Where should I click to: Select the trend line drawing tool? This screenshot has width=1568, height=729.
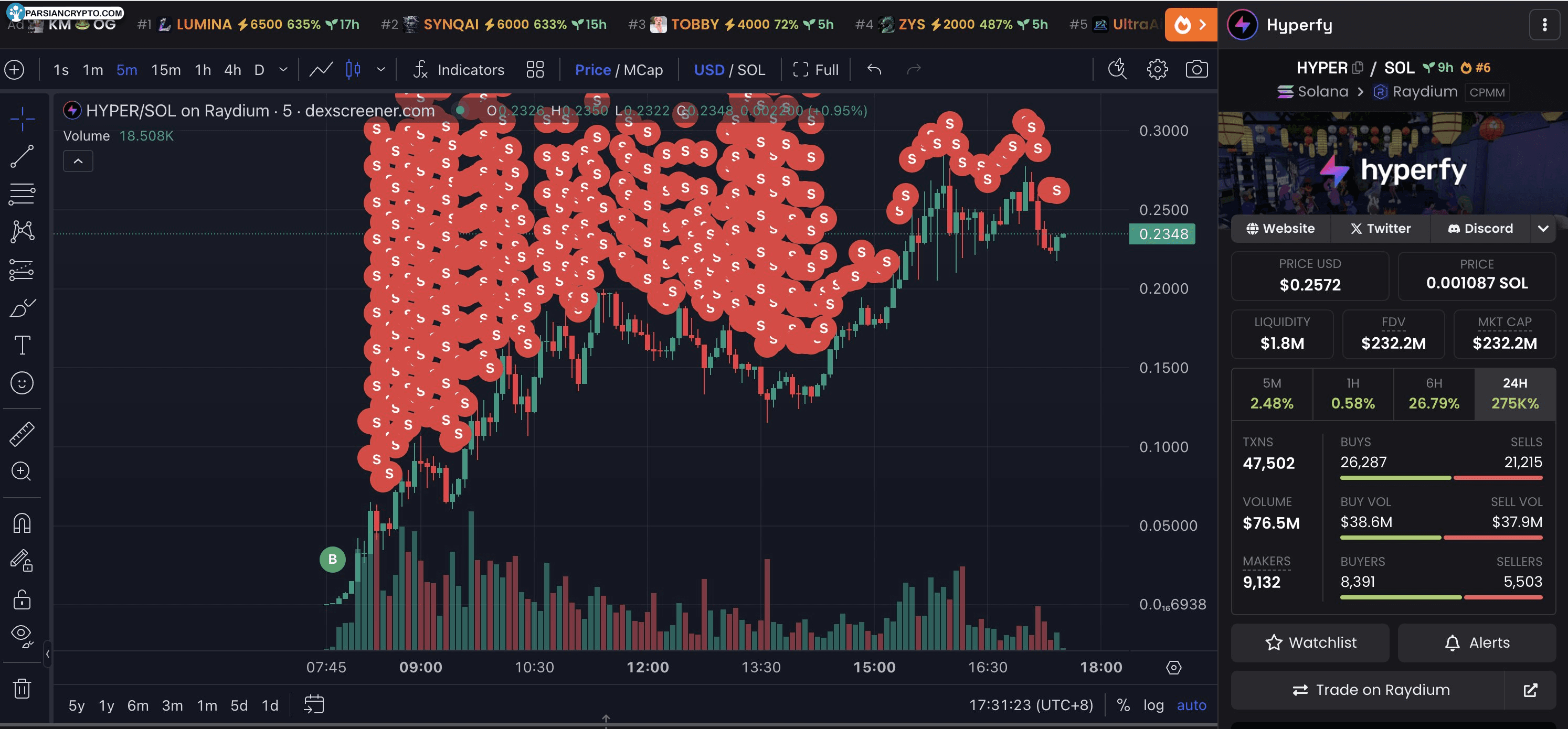click(22, 156)
